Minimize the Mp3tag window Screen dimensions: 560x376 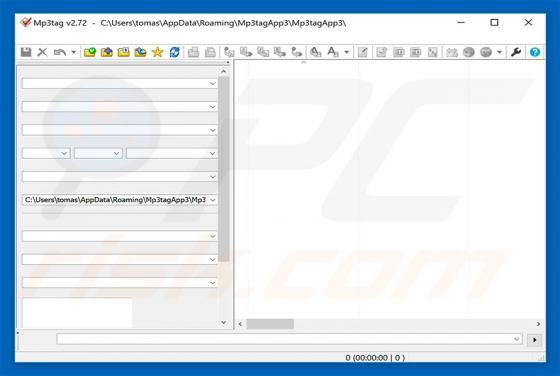tap(461, 22)
